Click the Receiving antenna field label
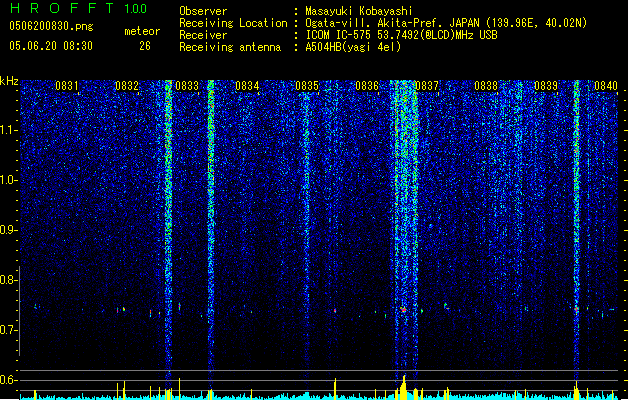Viewport: 629px width, 400px height. [230, 47]
